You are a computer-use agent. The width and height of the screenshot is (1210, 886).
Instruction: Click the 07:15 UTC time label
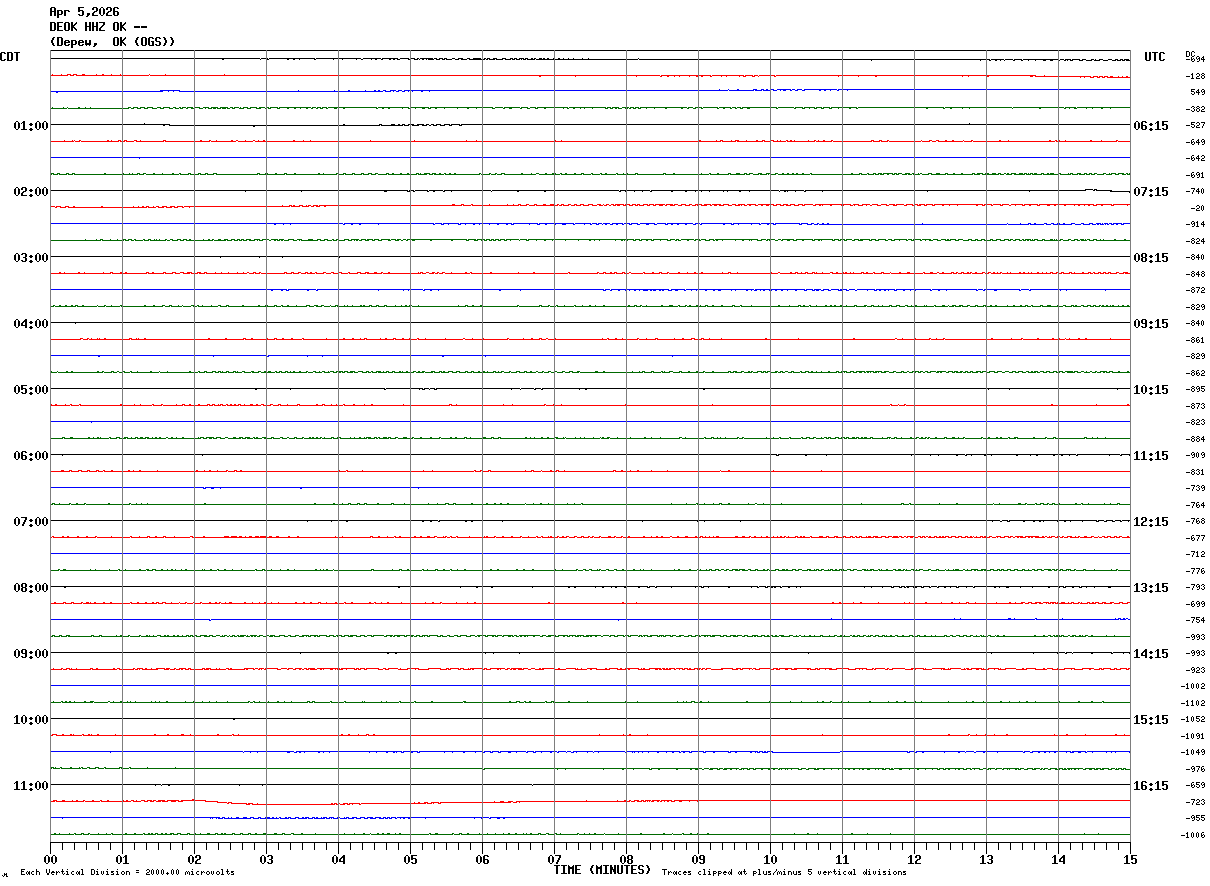click(x=1150, y=192)
